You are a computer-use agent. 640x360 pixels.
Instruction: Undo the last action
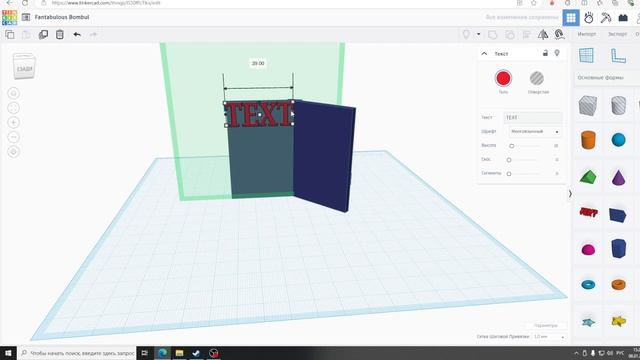[77, 35]
